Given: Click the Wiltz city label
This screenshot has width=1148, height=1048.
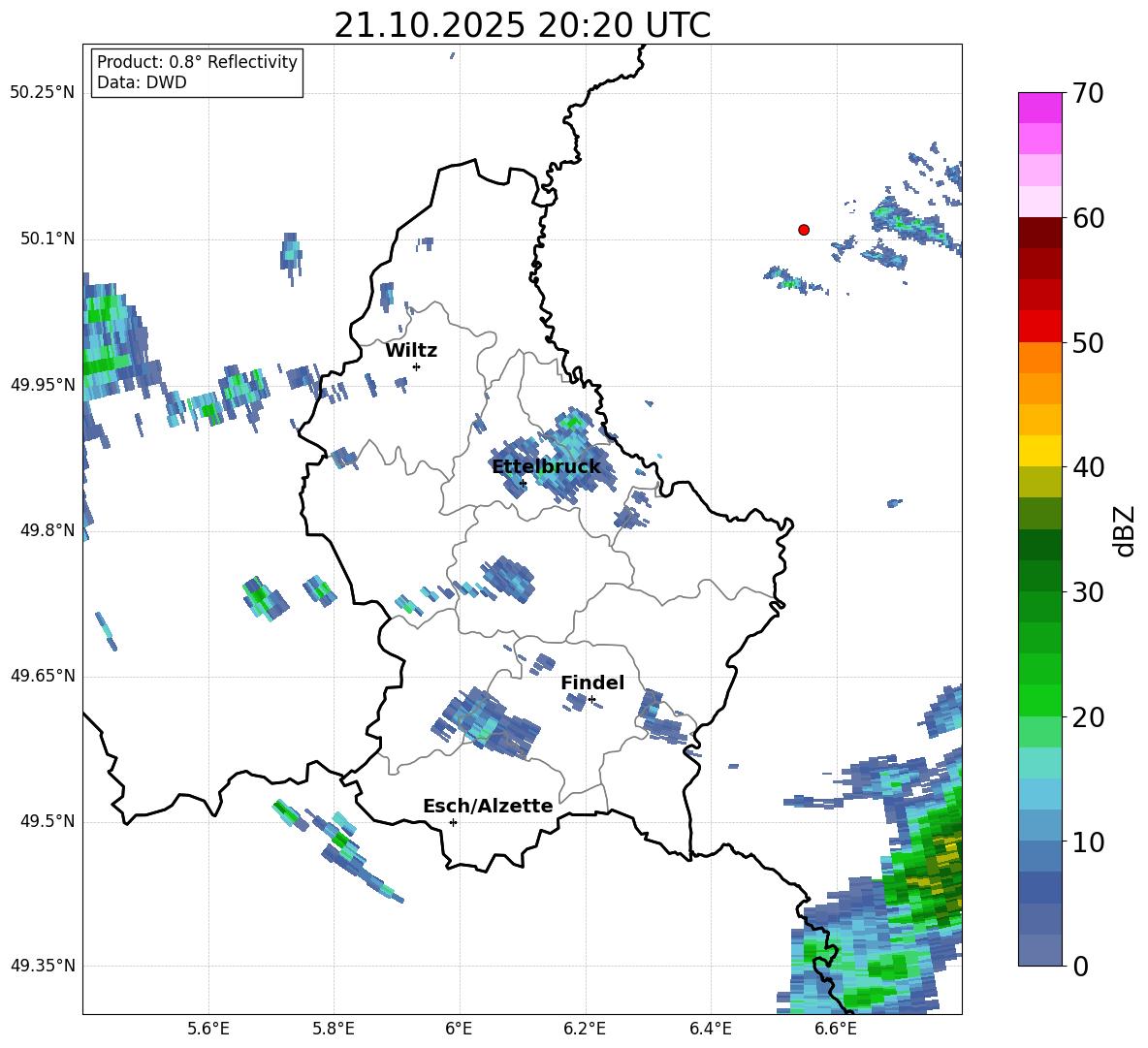Looking at the screenshot, I should tap(411, 351).
